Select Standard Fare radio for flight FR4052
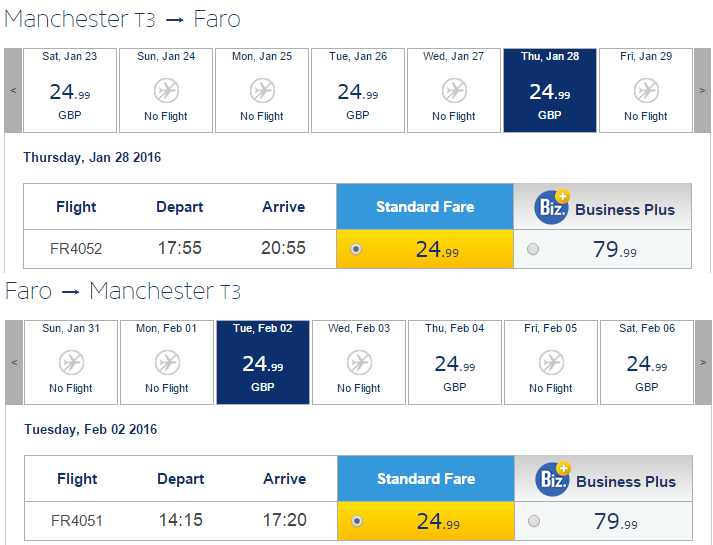The width and height of the screenshot is (713, 545). [356, 249]
